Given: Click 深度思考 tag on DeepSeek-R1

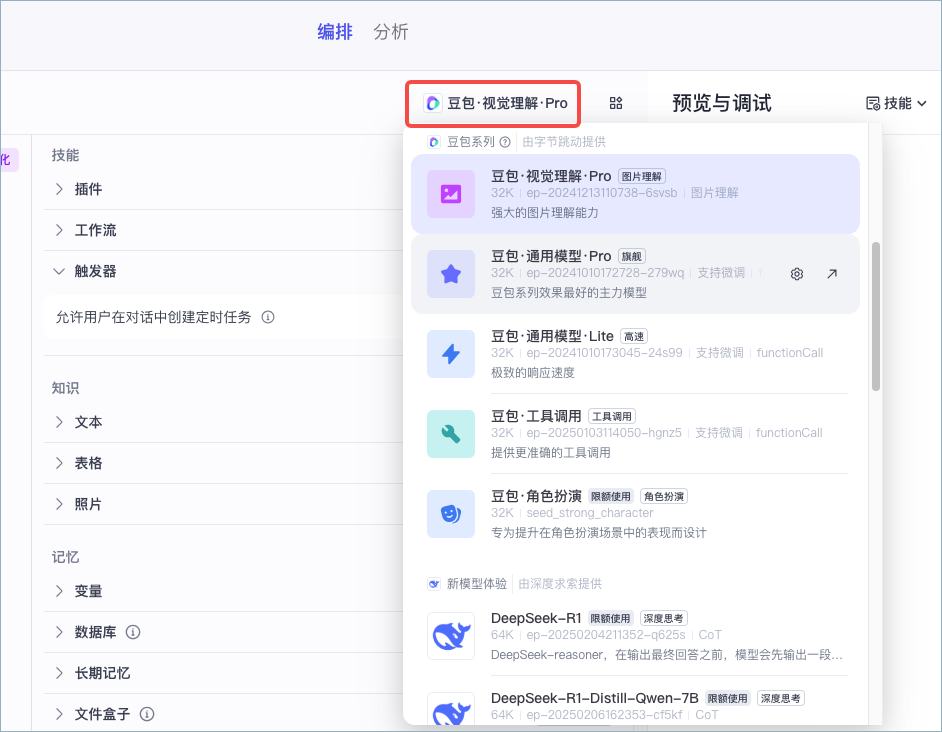Looking at the screenshot, I should click(664, 618).
